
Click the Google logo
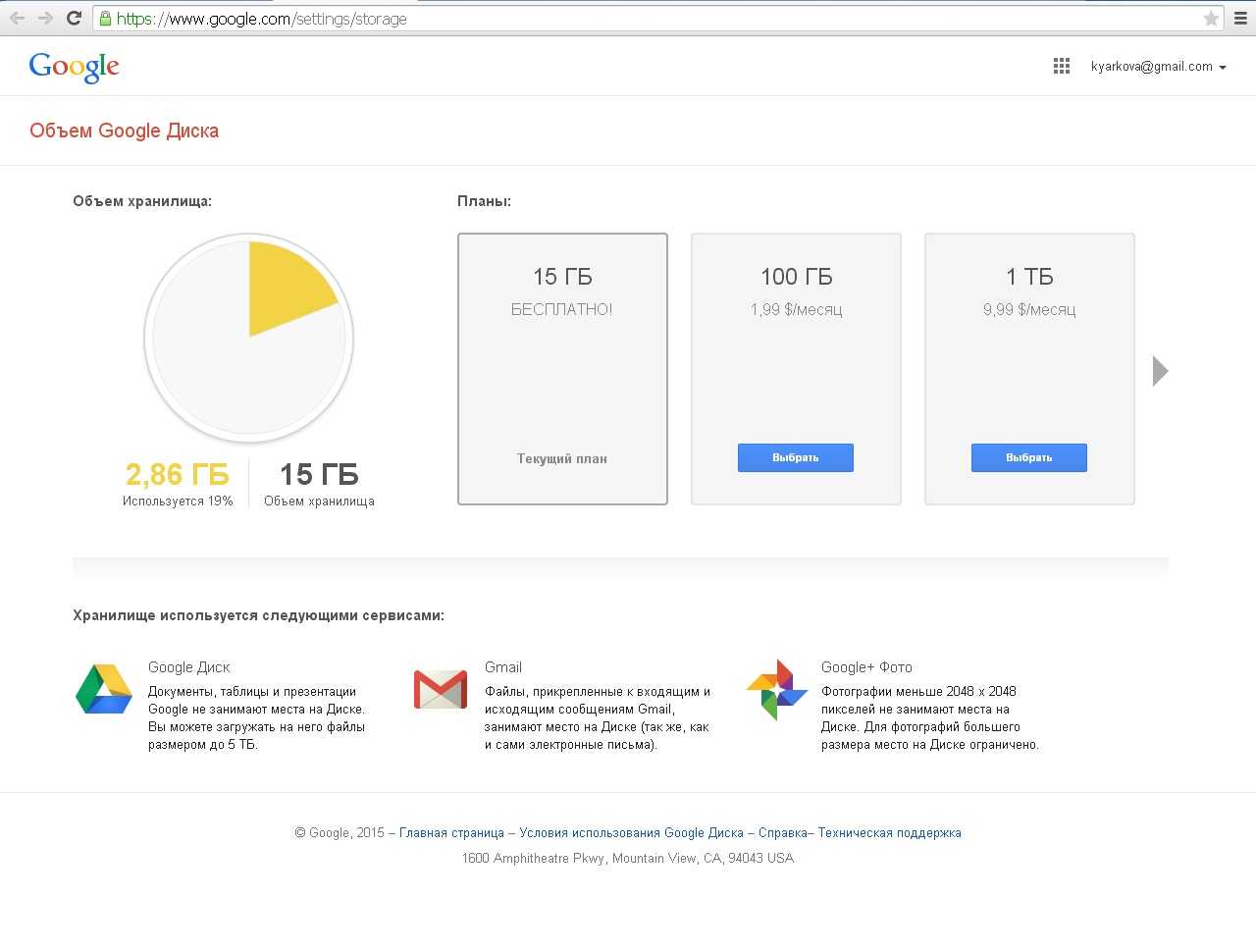coord(74,67)
